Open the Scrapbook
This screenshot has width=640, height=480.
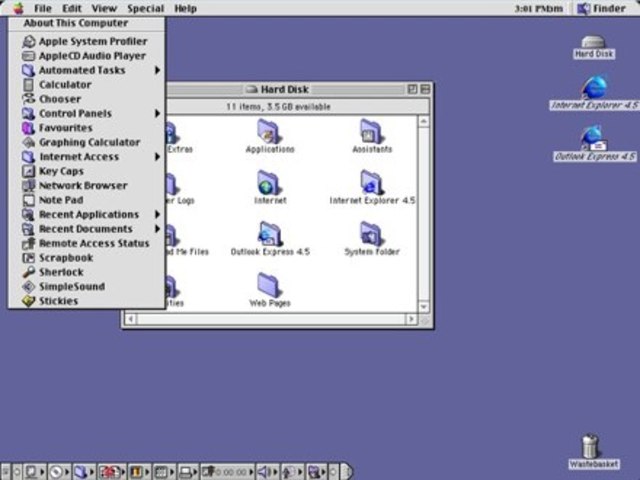[x=87, y=258]
